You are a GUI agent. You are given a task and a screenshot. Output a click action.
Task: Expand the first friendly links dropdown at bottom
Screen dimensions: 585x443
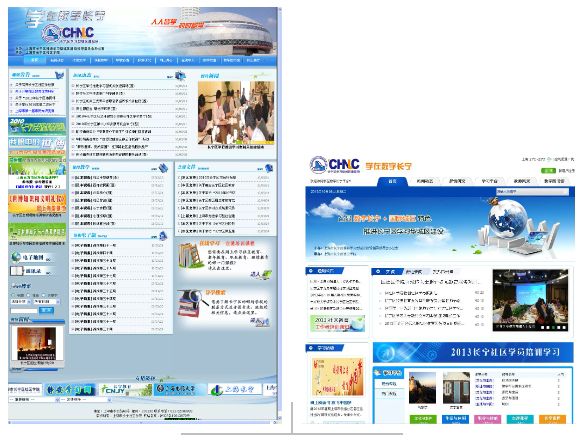click(x=34, y=399)
